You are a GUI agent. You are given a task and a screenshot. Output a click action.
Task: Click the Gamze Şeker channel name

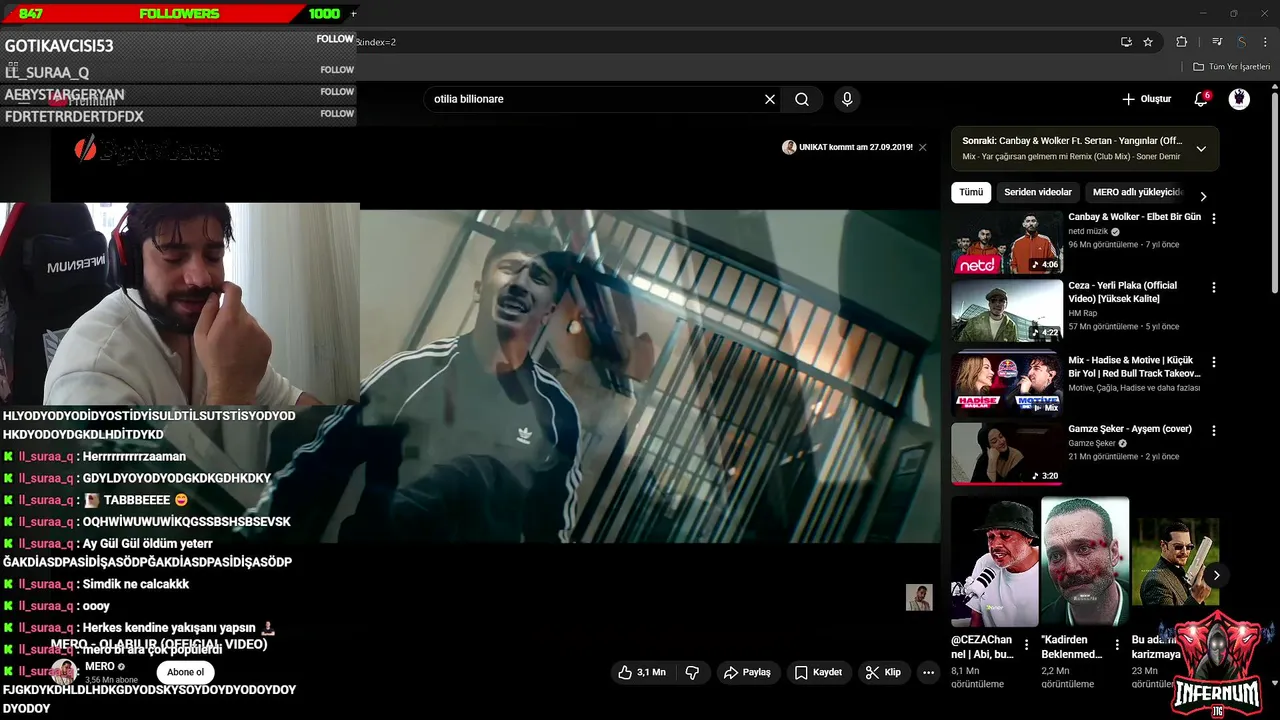[1091, 443]
